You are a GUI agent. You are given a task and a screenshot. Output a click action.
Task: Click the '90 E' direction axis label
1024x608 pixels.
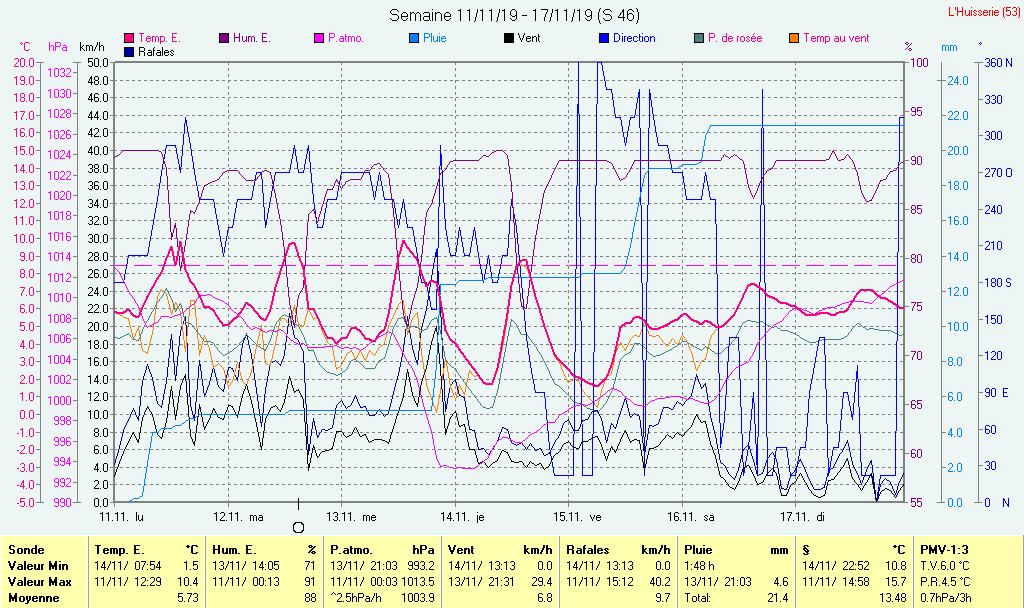pos(997,392)
